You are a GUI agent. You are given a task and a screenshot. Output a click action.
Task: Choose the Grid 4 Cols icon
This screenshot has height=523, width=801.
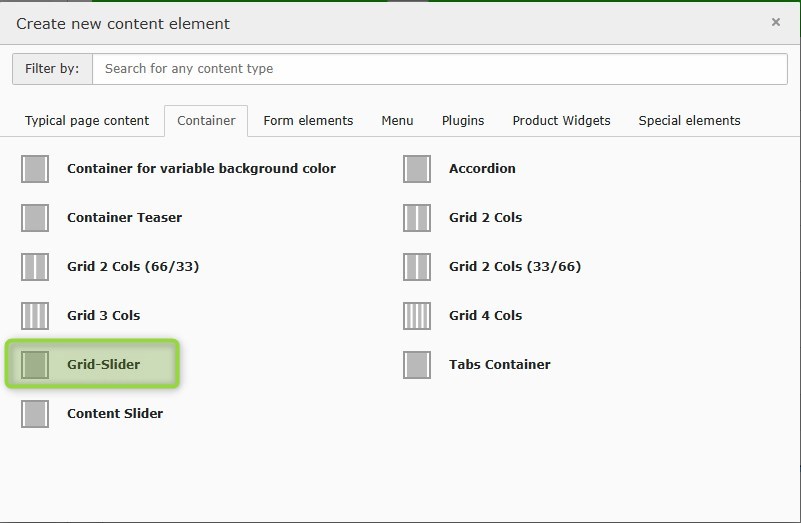417,316
